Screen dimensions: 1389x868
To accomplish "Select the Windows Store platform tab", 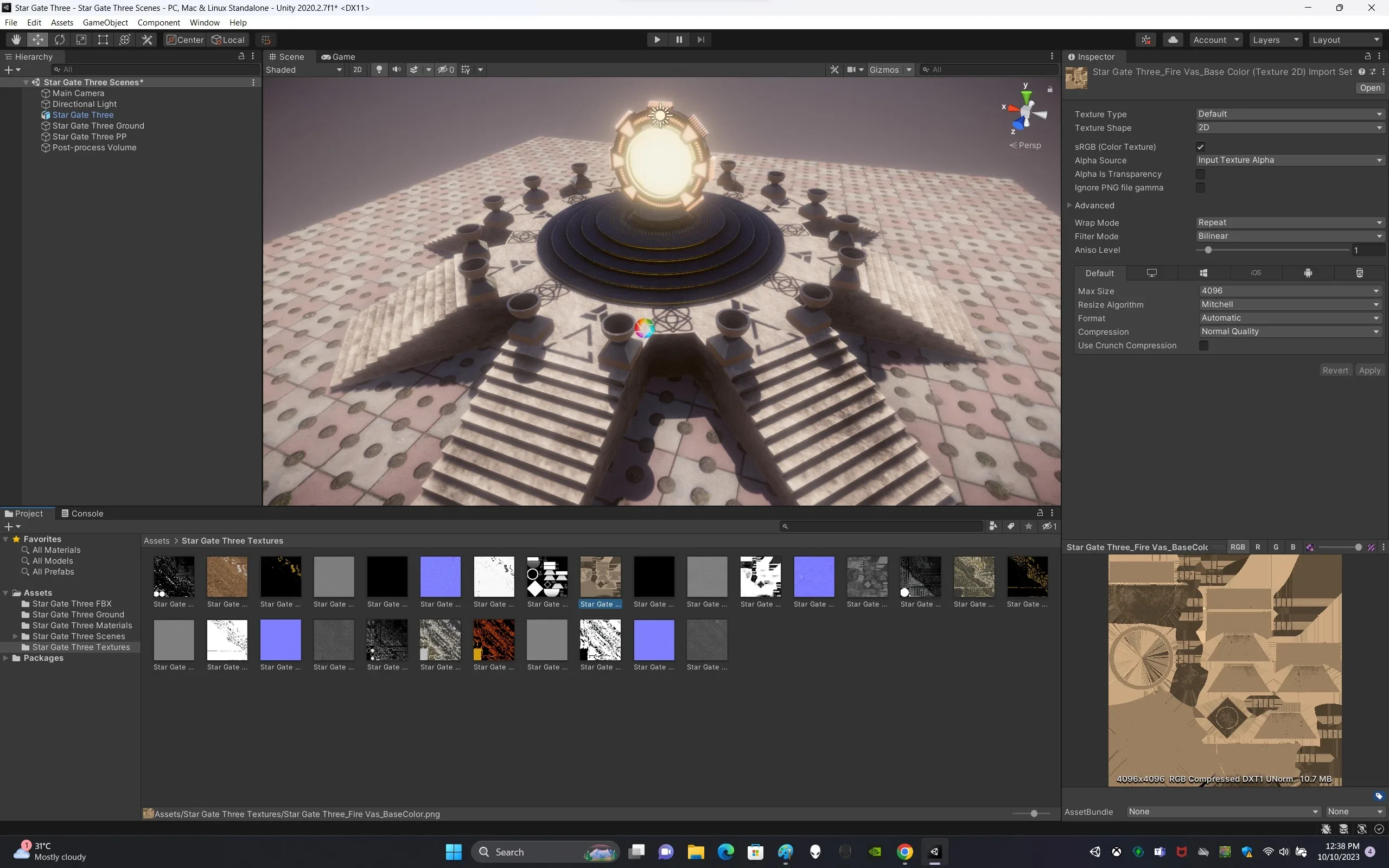I will [1203, 273].
